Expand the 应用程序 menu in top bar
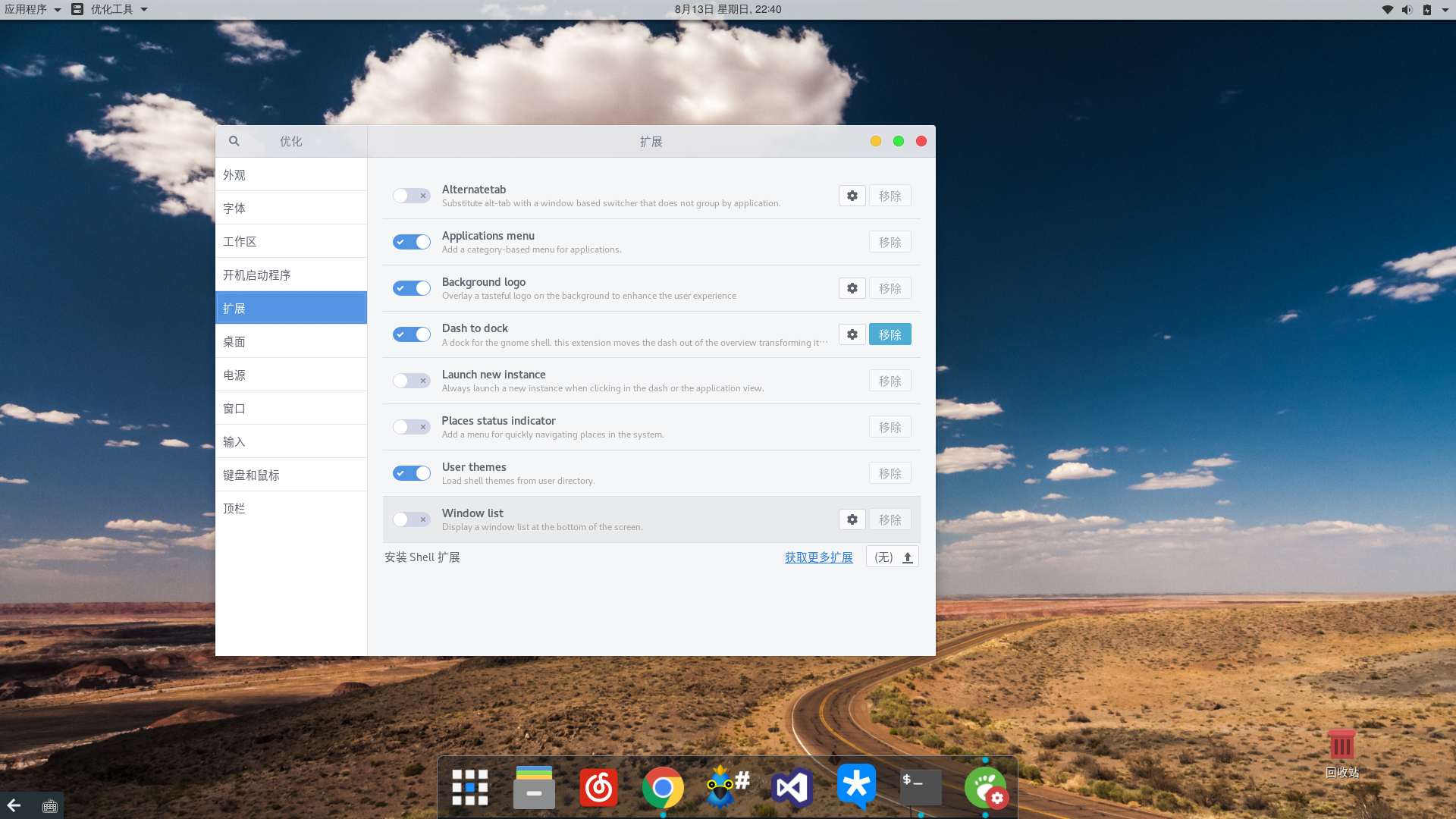 click(33, 9)
